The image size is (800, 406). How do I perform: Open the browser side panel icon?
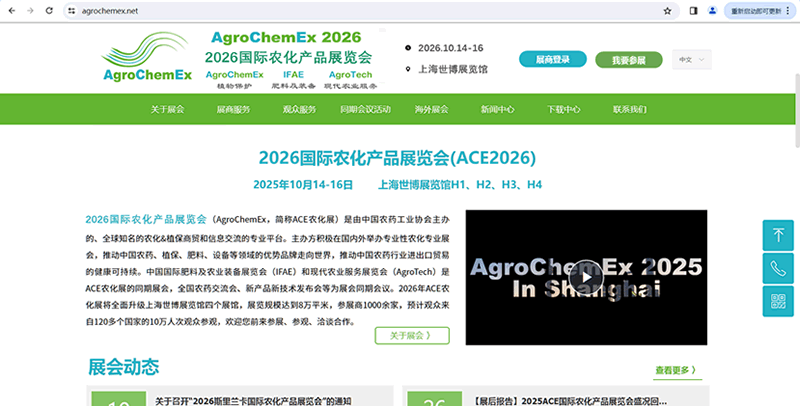pos(693,10)
